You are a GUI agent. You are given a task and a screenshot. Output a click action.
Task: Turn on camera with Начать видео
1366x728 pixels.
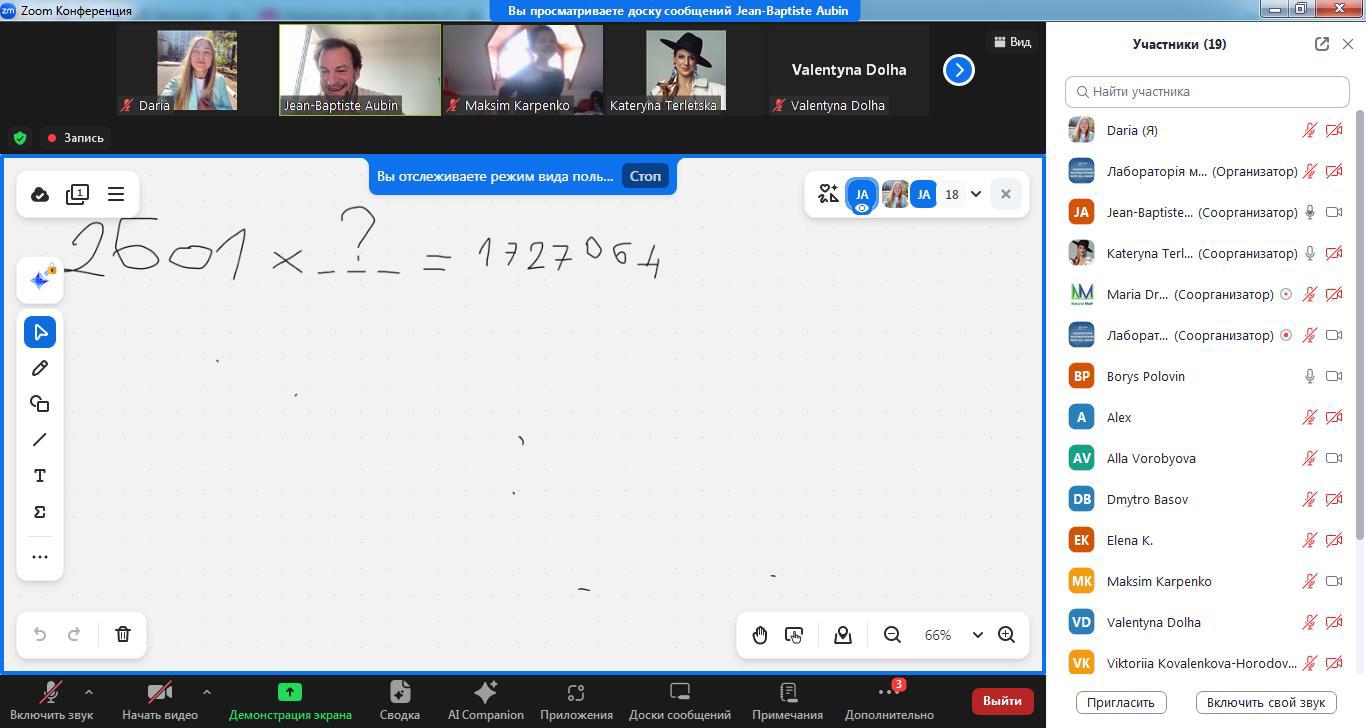(160, 700)
